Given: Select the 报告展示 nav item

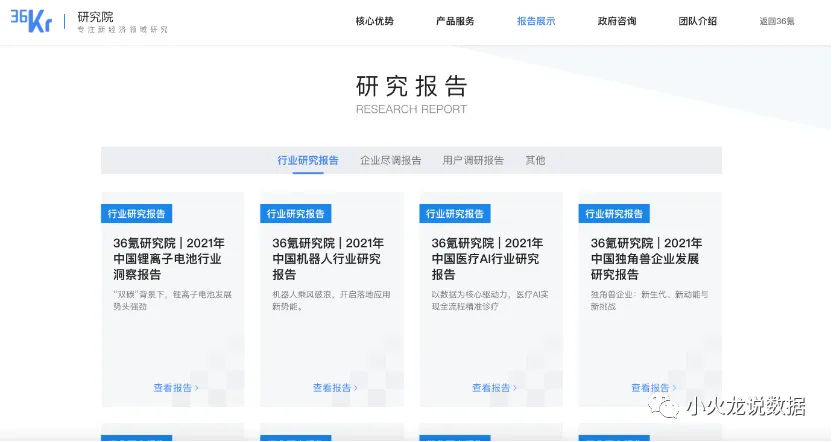Looking at the screenshot, I should click(536, 21).
